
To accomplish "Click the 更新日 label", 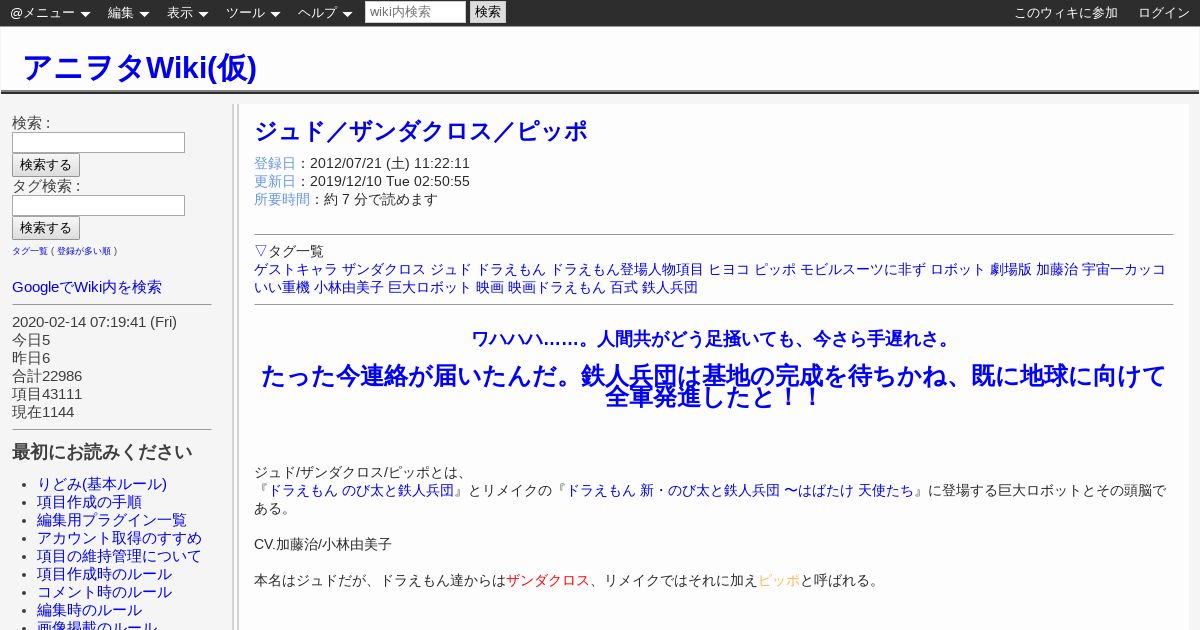I will 275,181.
